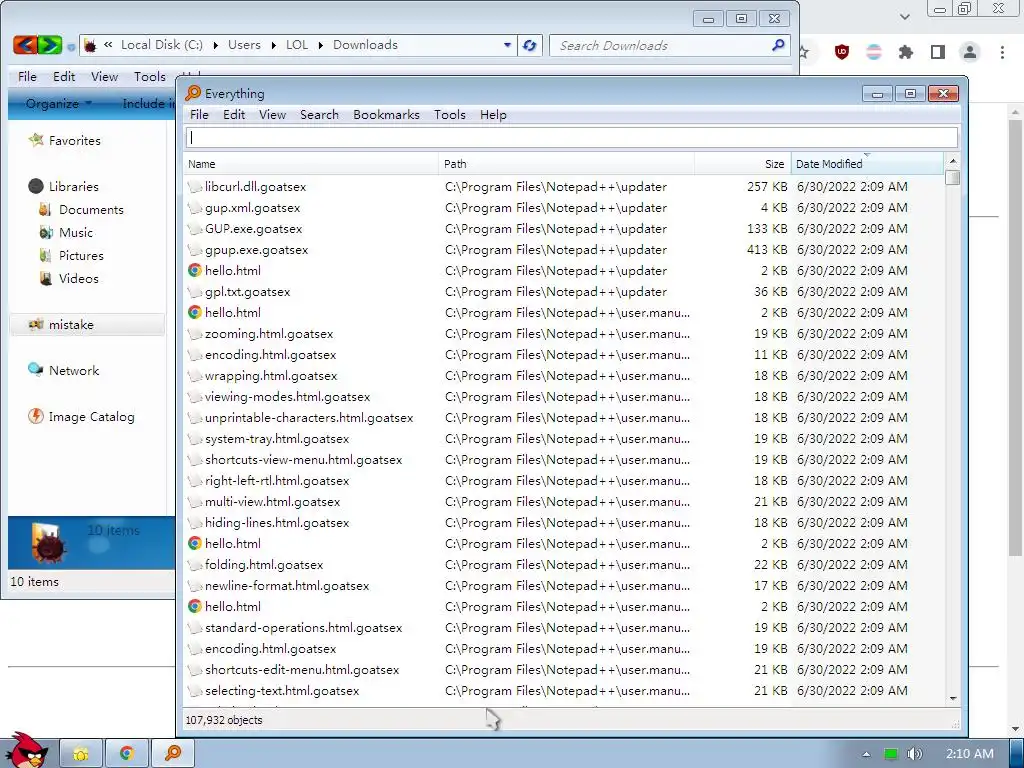Viewport: 1024px width, 768px height.
Task: Click the Explorer forward arrow button
Action: pos(50,45)
